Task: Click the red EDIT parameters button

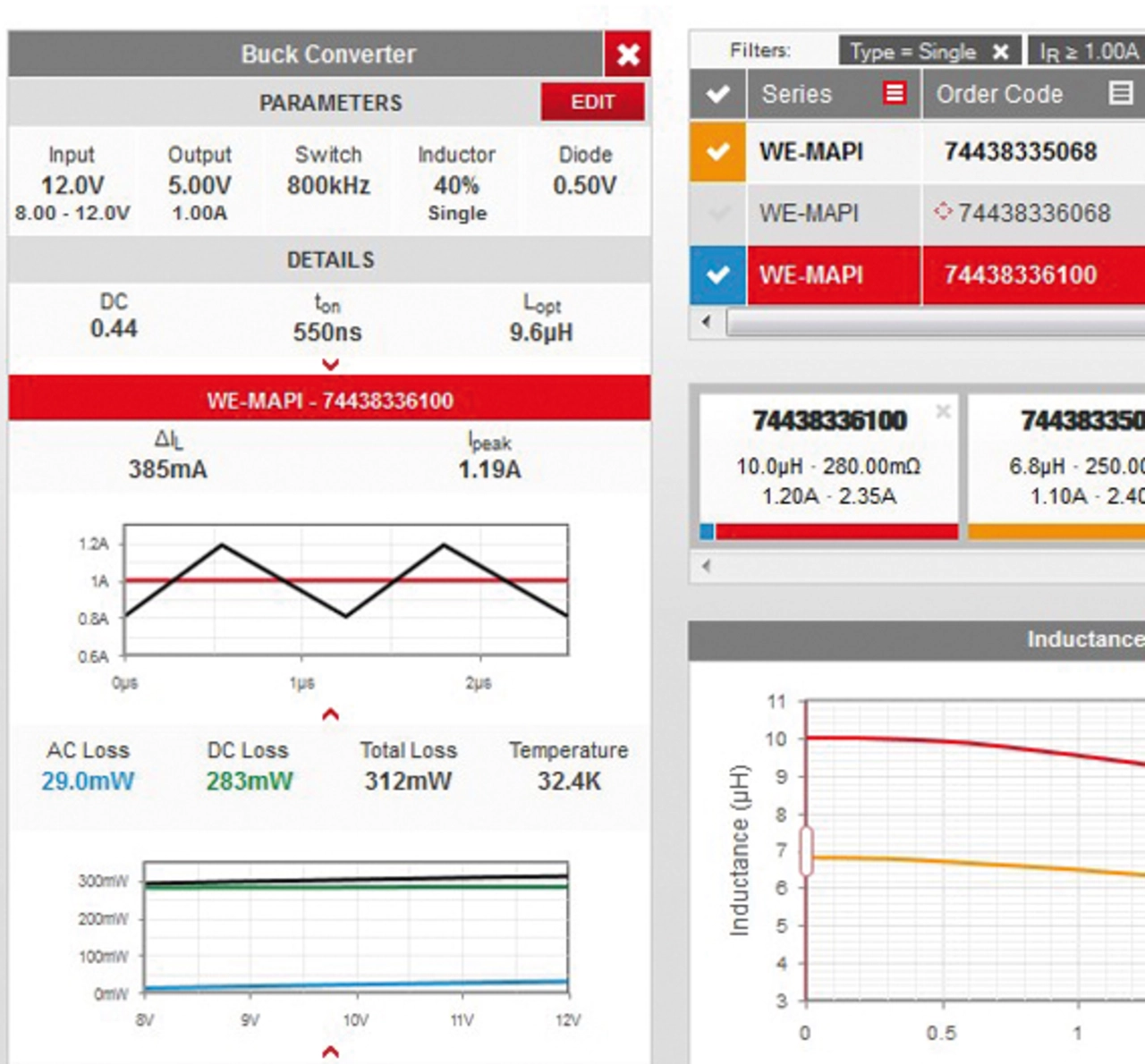Action: 592,102
